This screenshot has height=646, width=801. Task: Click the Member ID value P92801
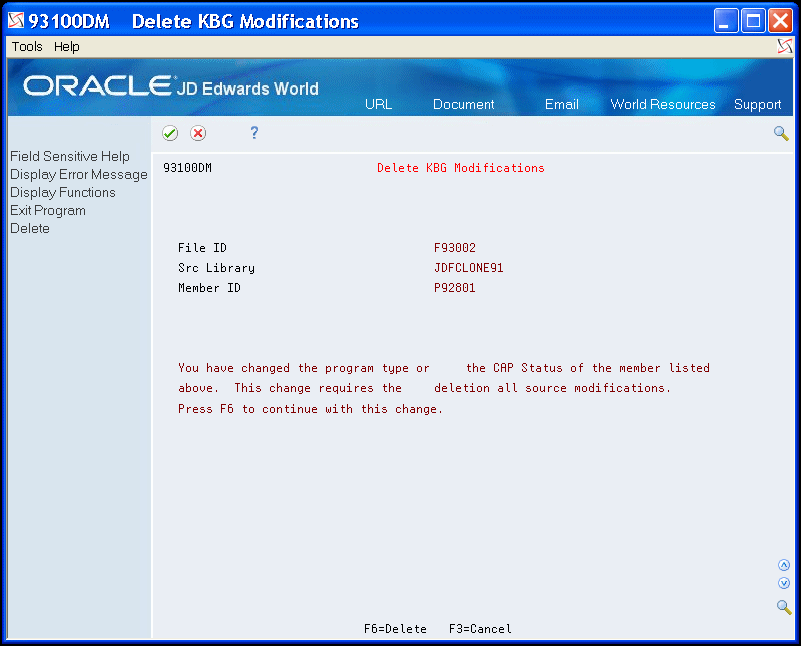click(455, 288)
